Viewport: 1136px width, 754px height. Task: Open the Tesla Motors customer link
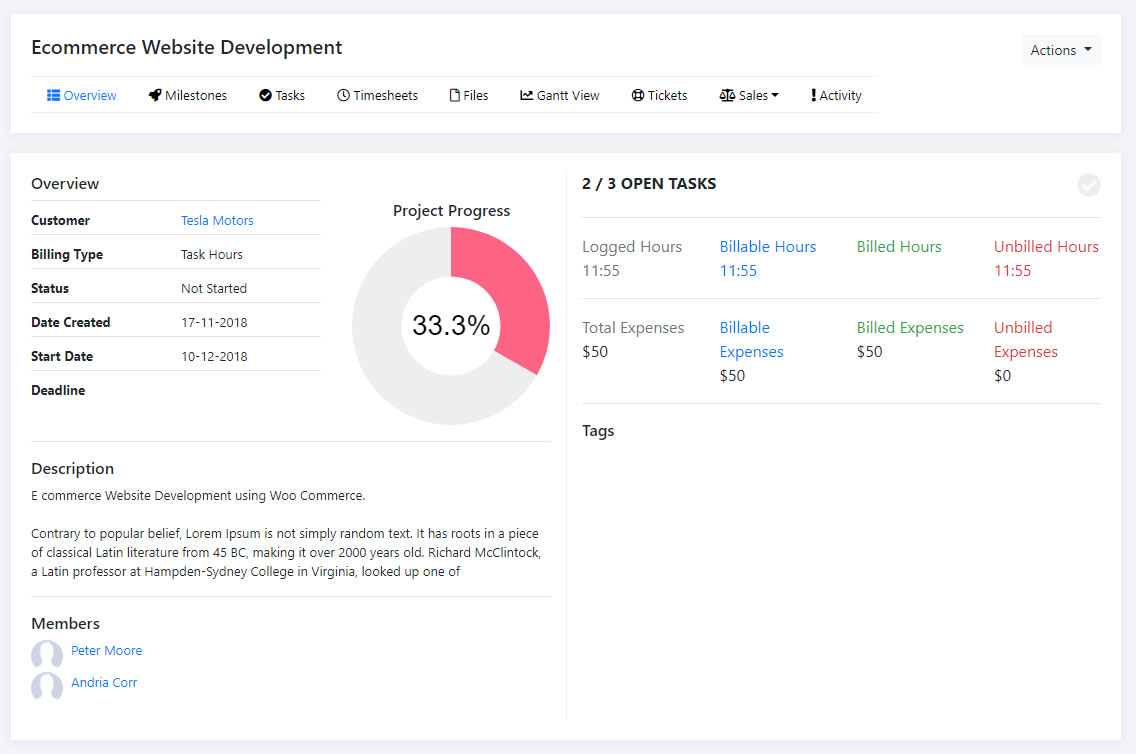[217, 221]
